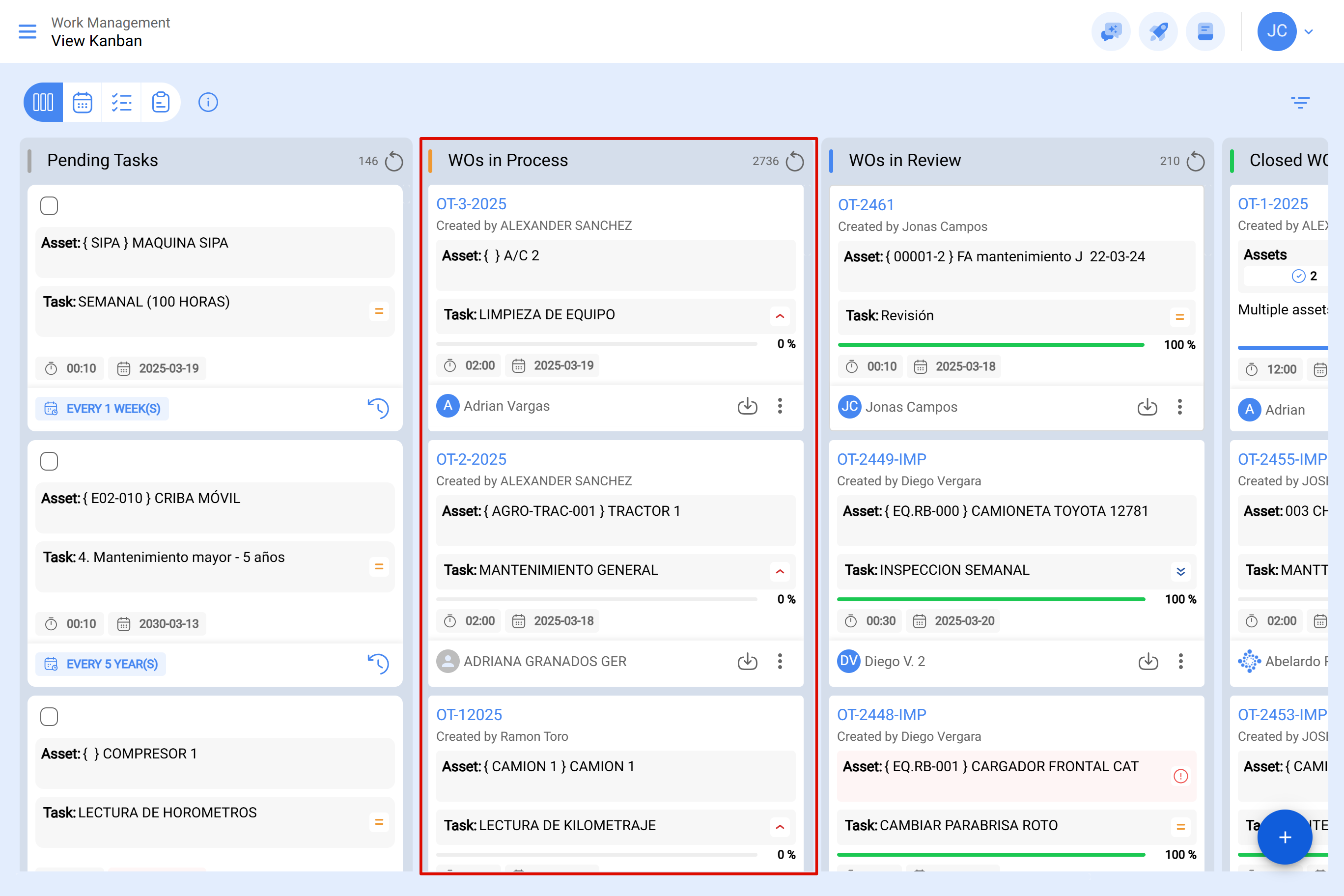
Task: Show the information icon details
Action: pos(208,102)
